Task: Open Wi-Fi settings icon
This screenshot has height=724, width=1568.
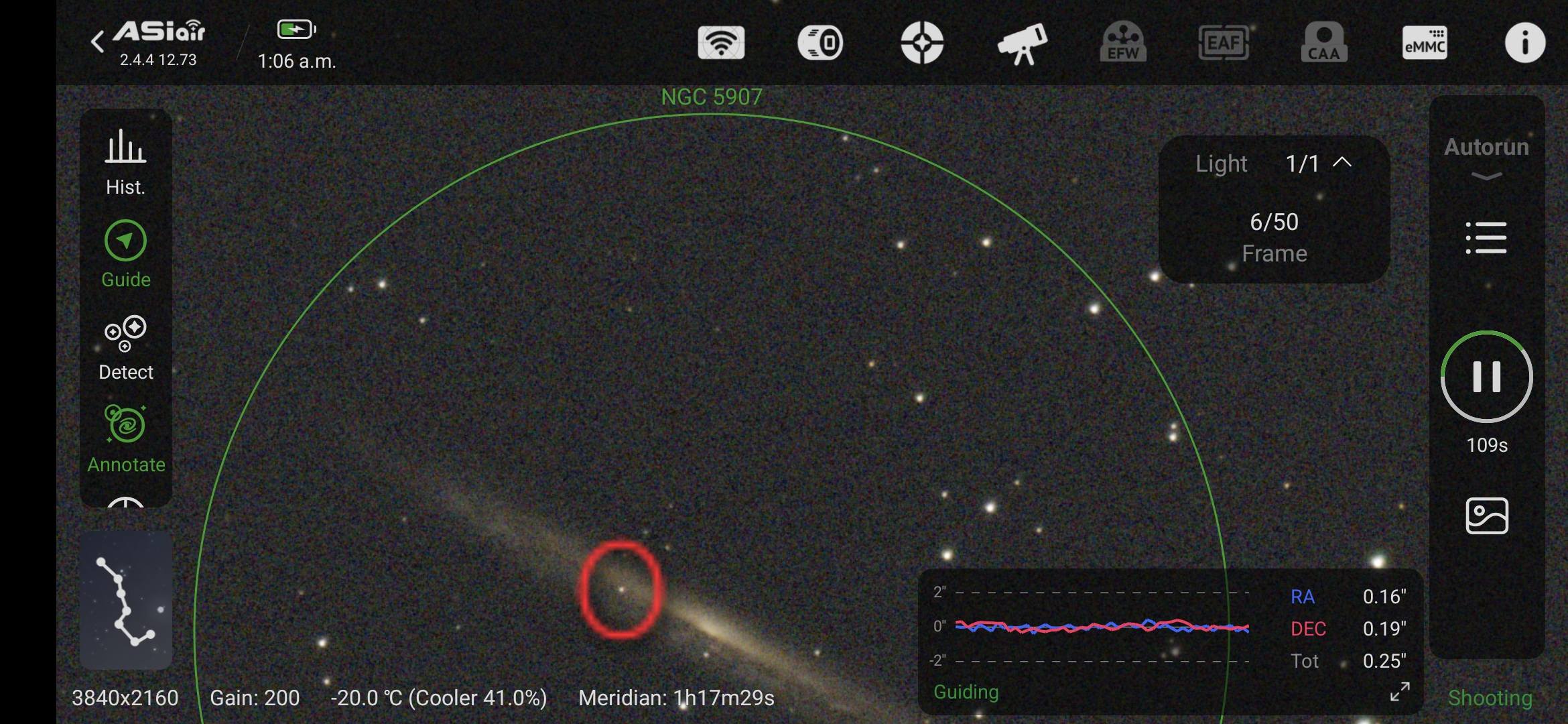Action: click(x=721, y=43)
